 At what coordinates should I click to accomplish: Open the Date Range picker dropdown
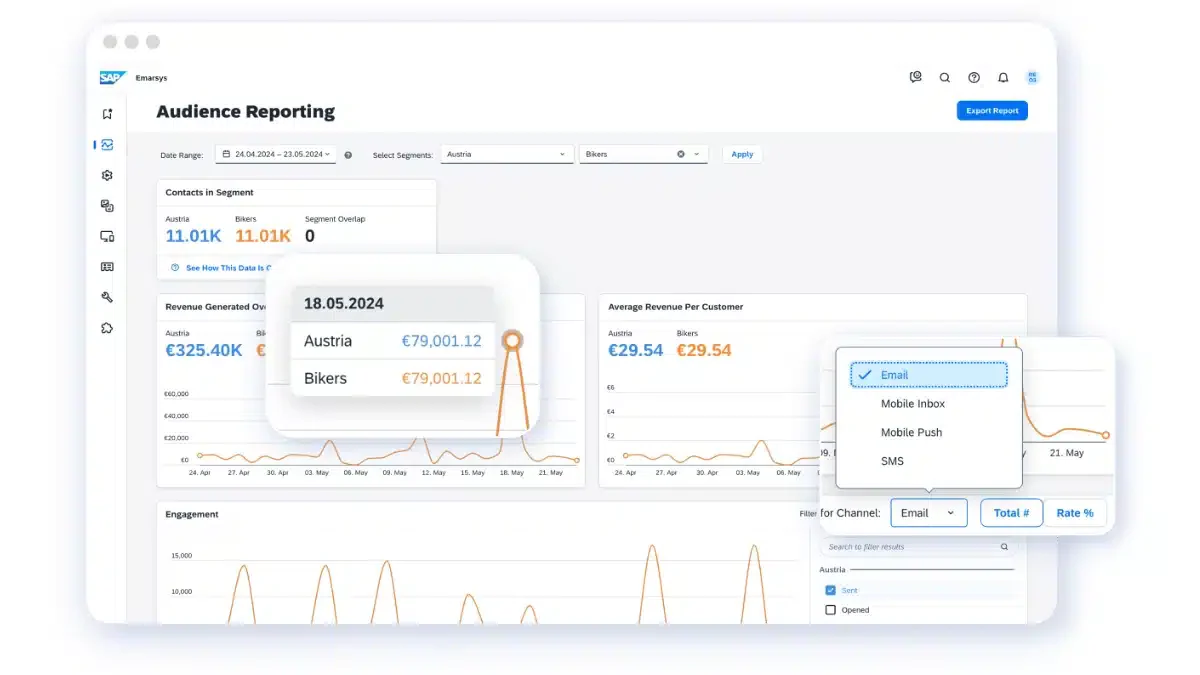(x=275, y=154)
